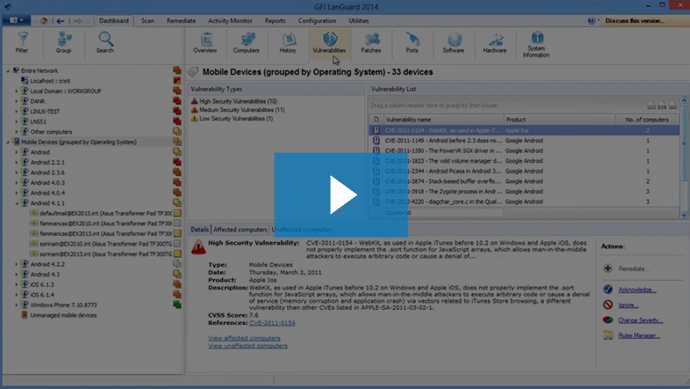
Task: Open the Dashboard tab
Action: point(114,21)
